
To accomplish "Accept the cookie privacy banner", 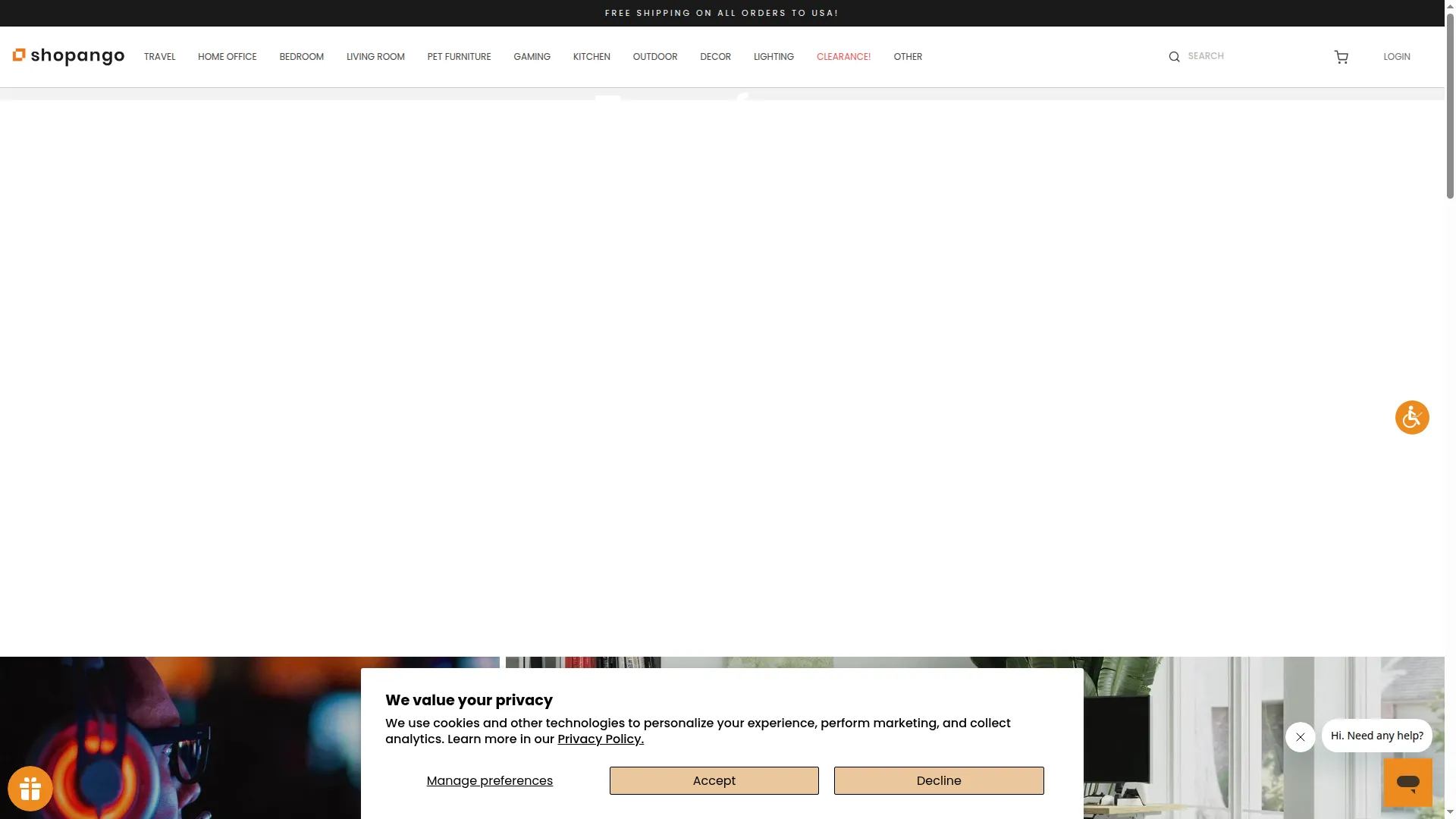I will coord(714,780).
